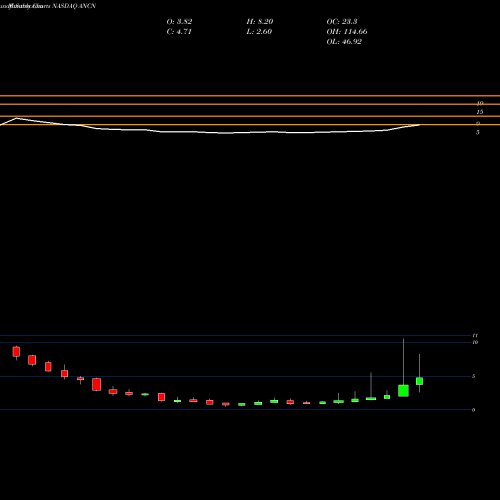Click the first red candlestick on the left

pyautogui.click(x=16, y=352)
